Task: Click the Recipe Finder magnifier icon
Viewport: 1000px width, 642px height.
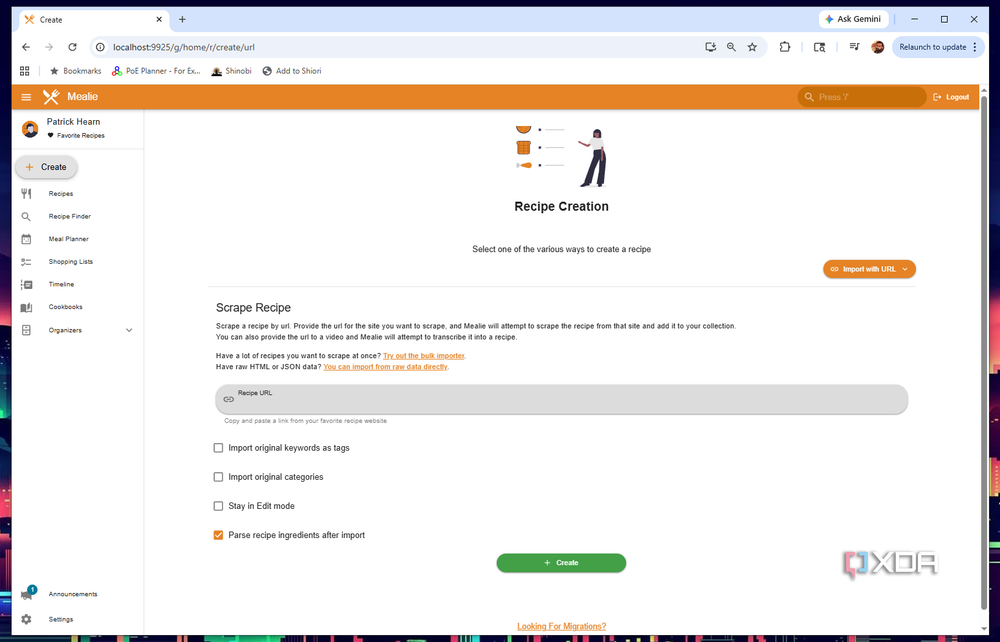Action: coord(26,217)
